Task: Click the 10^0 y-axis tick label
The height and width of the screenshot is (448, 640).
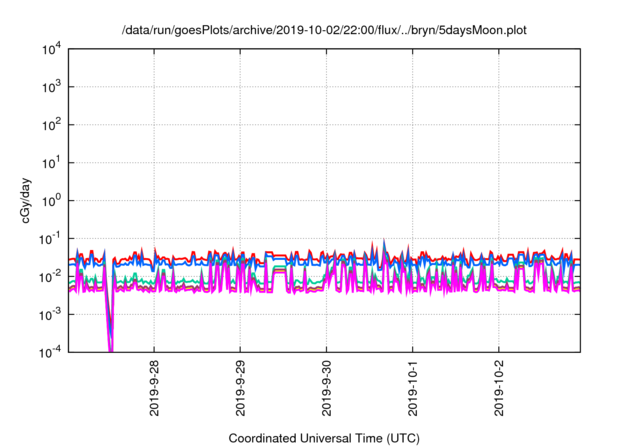Action: (x=52, y=201)
